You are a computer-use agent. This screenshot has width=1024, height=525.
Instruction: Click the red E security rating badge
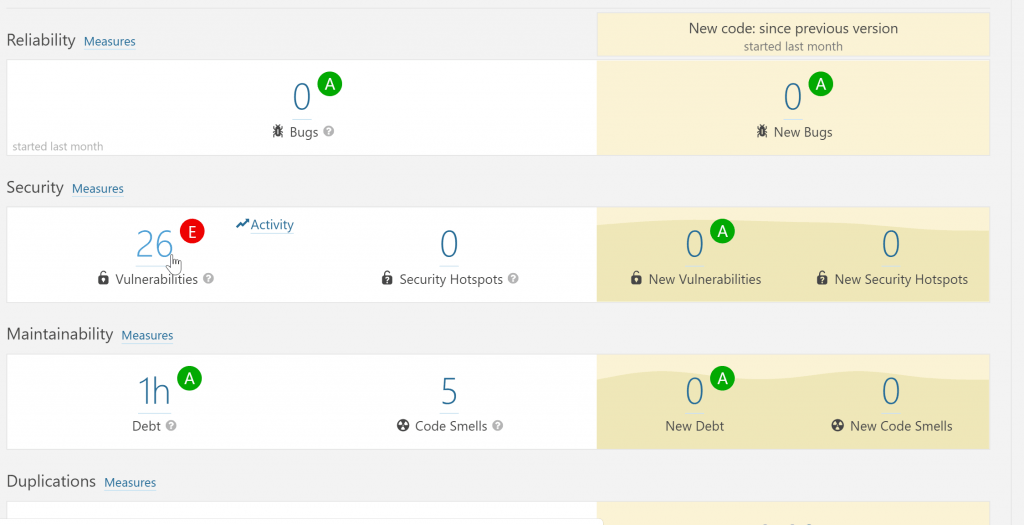(192, 231)
